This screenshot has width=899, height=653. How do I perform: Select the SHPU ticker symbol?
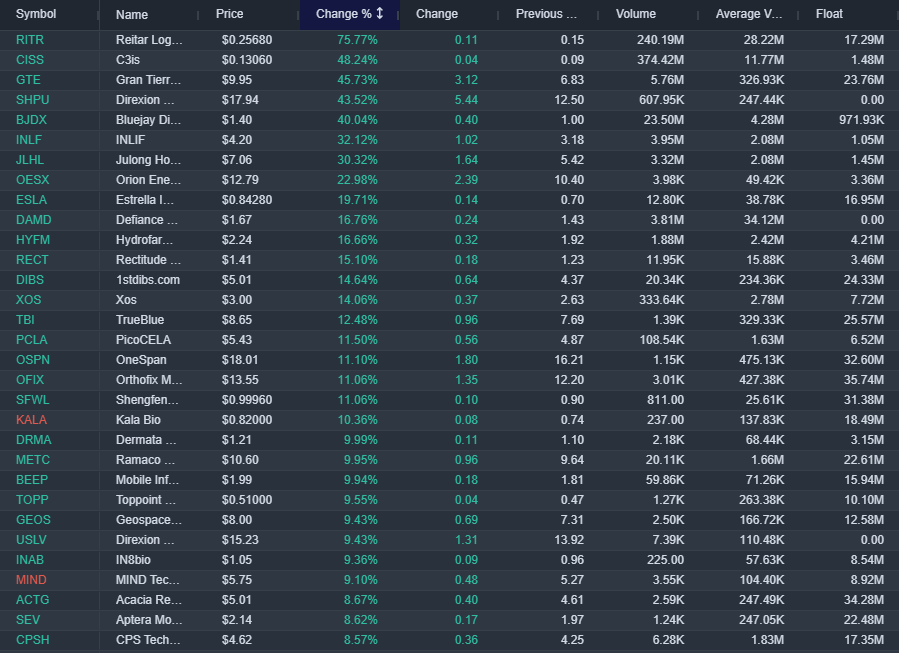[33, 100]
